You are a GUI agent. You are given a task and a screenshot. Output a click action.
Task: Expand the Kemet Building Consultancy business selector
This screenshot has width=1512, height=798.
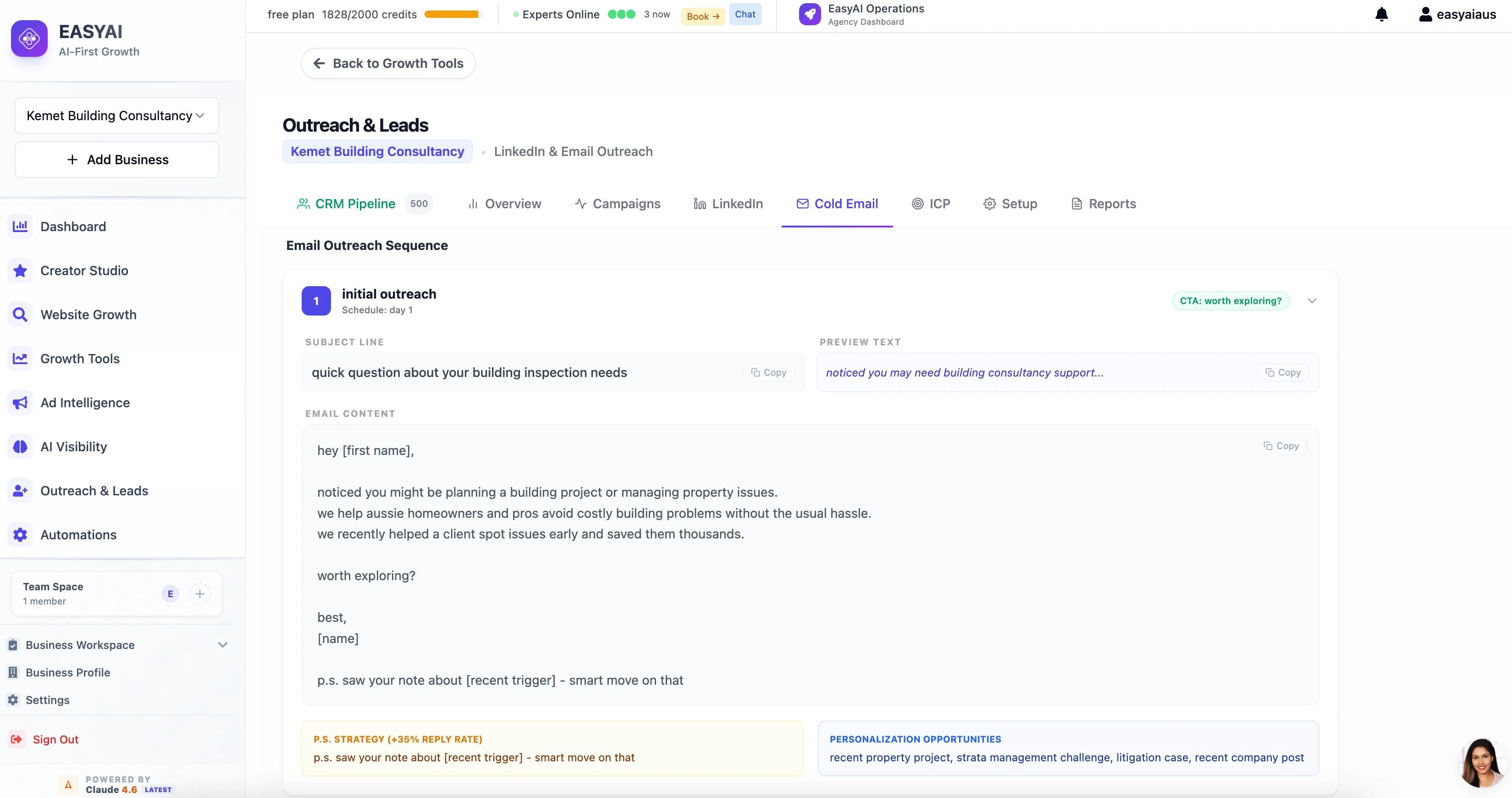116,115
